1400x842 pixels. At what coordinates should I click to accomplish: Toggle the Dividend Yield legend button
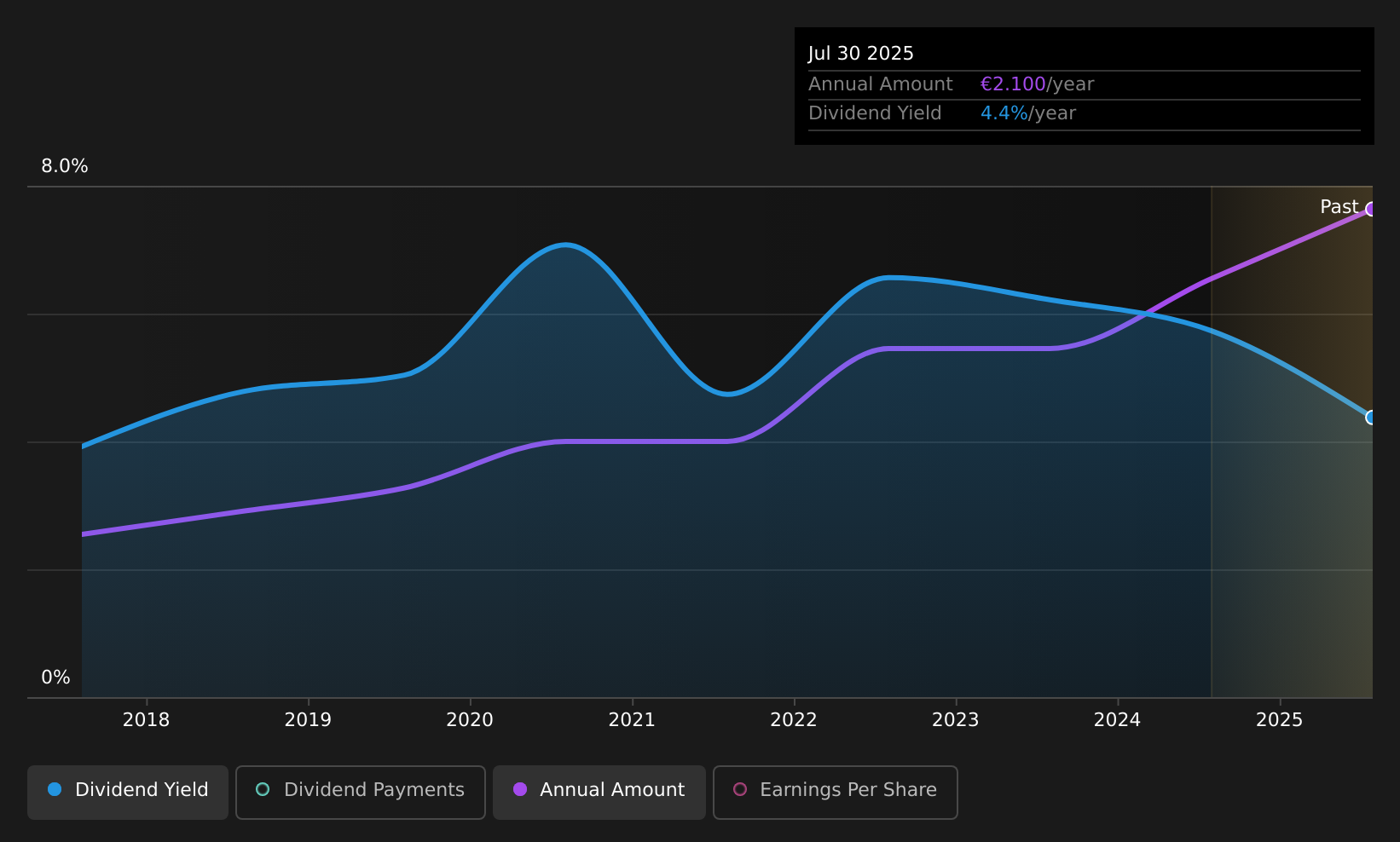point(128,793)
